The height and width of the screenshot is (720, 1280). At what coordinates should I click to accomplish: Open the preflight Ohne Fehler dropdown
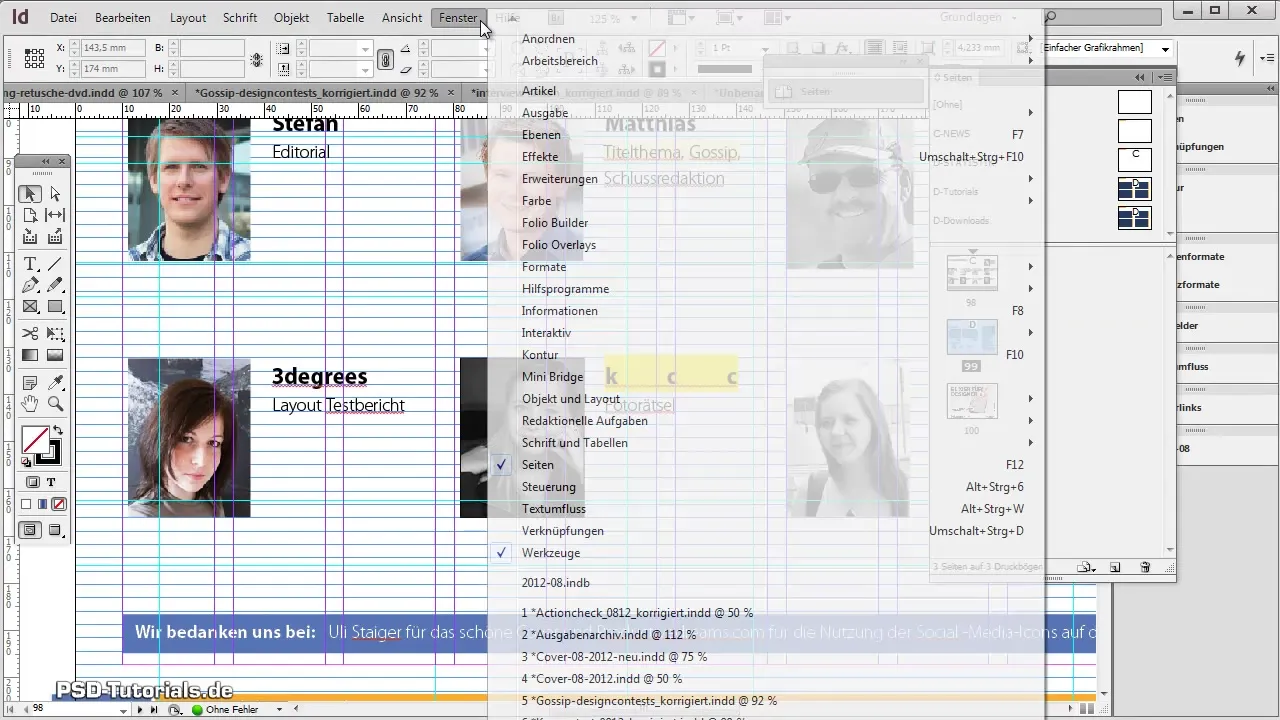(x=280, y=709)
